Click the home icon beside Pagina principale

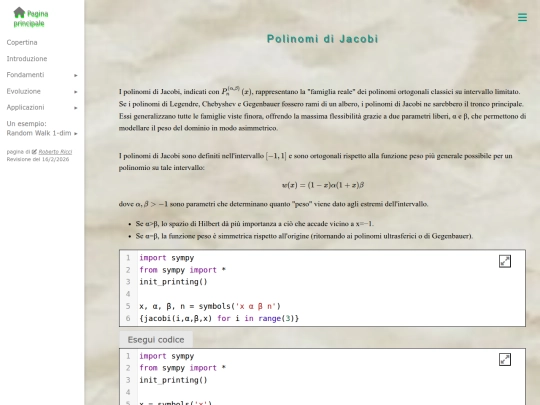point(19,13)
